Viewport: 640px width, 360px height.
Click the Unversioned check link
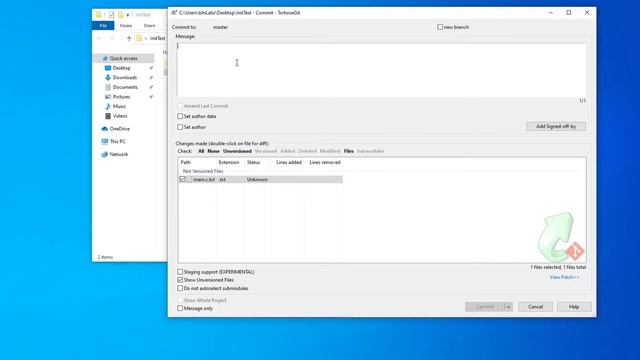coord(237,151)
